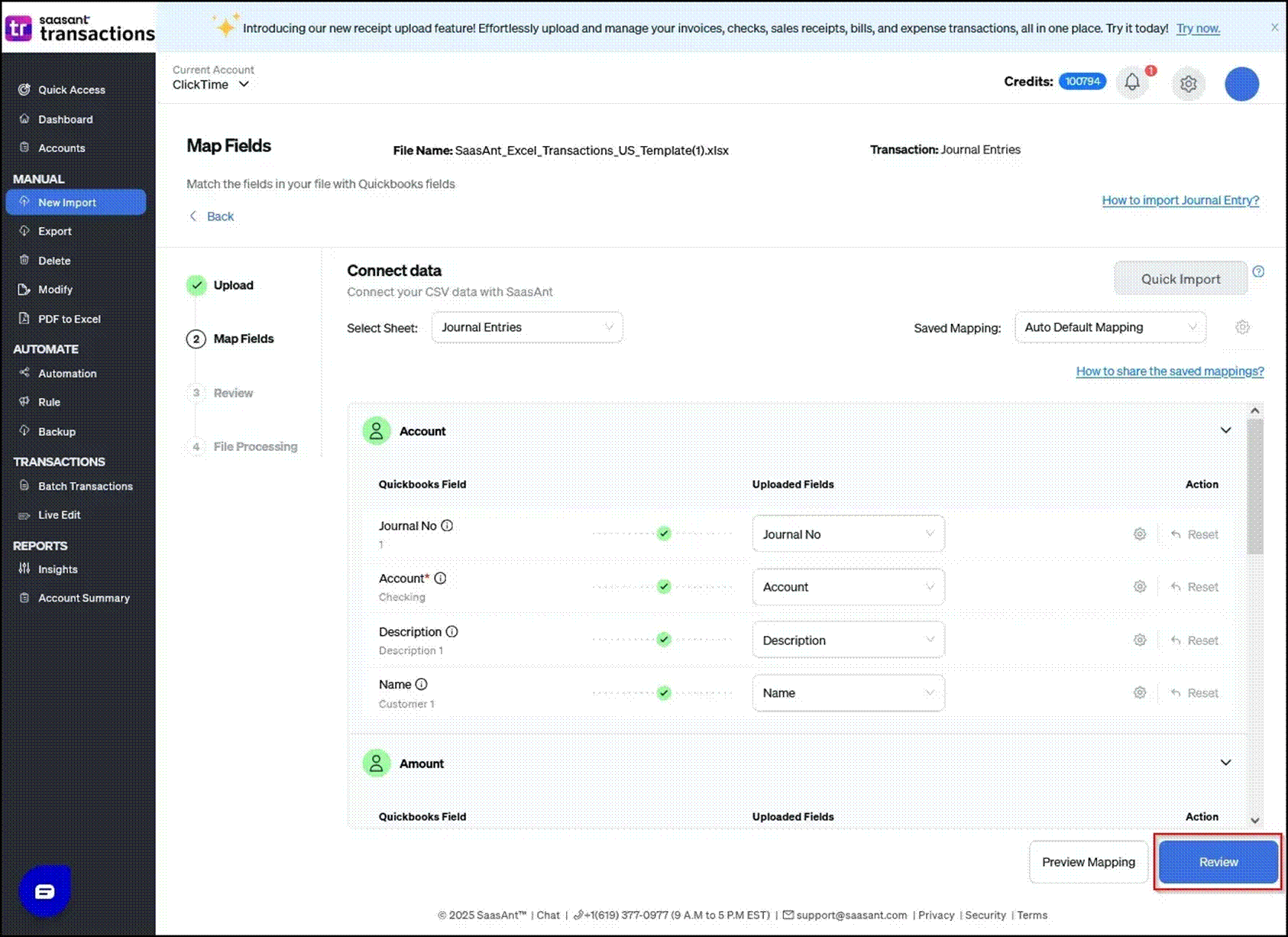
Task: Click the Preview Mapping button
Action: (x=1088, y=862)
